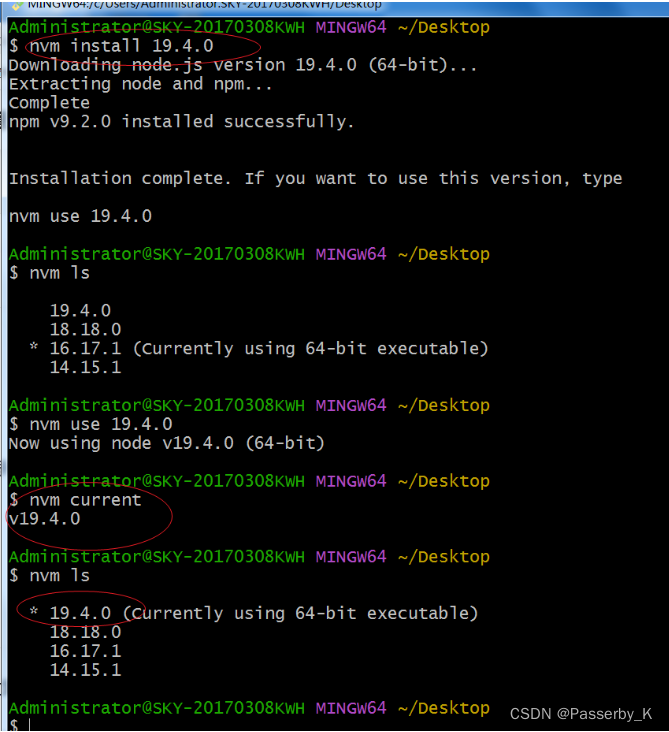Click '14.15.1' in the last nvm ls list
Image resolution: width=669 pixels, height=732 pixels.
tap(85, 670)
